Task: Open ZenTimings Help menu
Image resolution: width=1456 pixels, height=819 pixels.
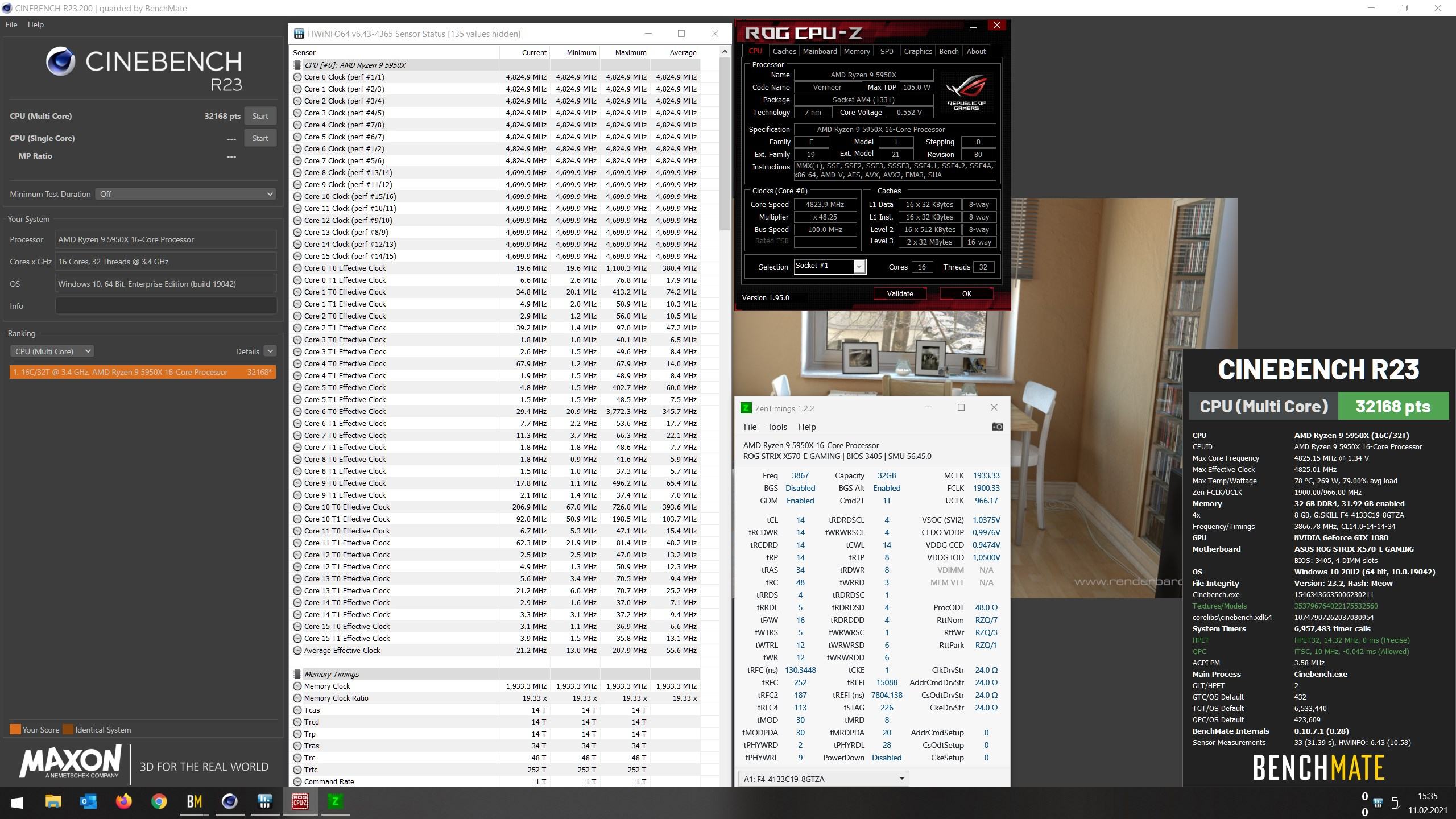Action: click(806, 427)
